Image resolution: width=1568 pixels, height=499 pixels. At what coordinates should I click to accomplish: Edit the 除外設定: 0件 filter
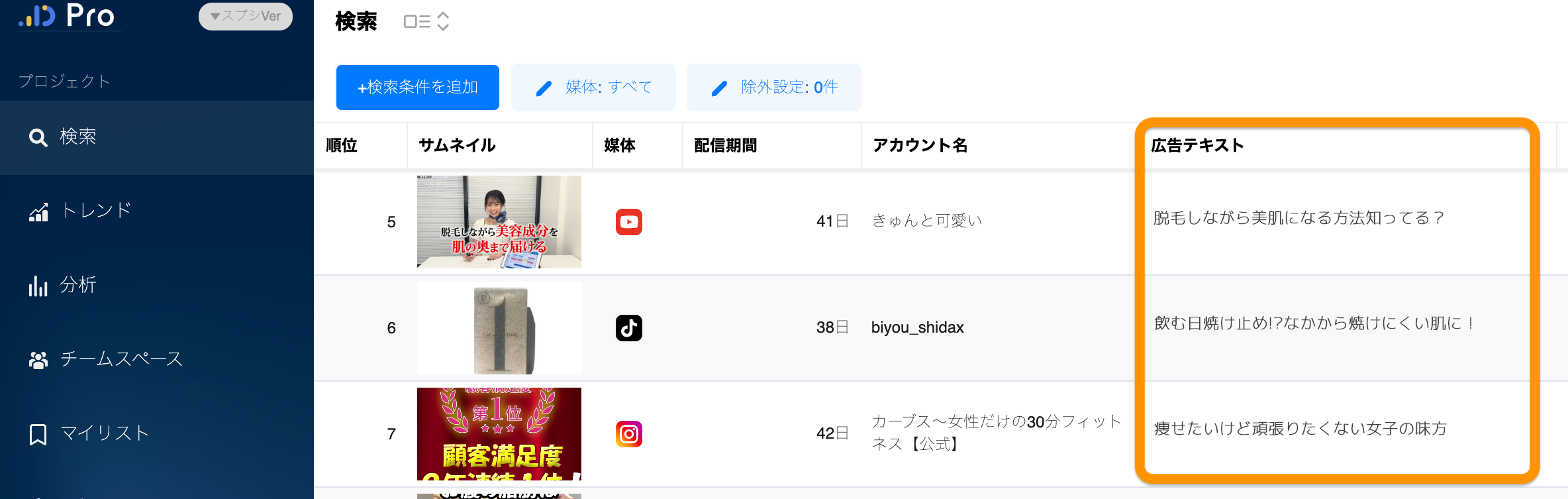[773, 87]
